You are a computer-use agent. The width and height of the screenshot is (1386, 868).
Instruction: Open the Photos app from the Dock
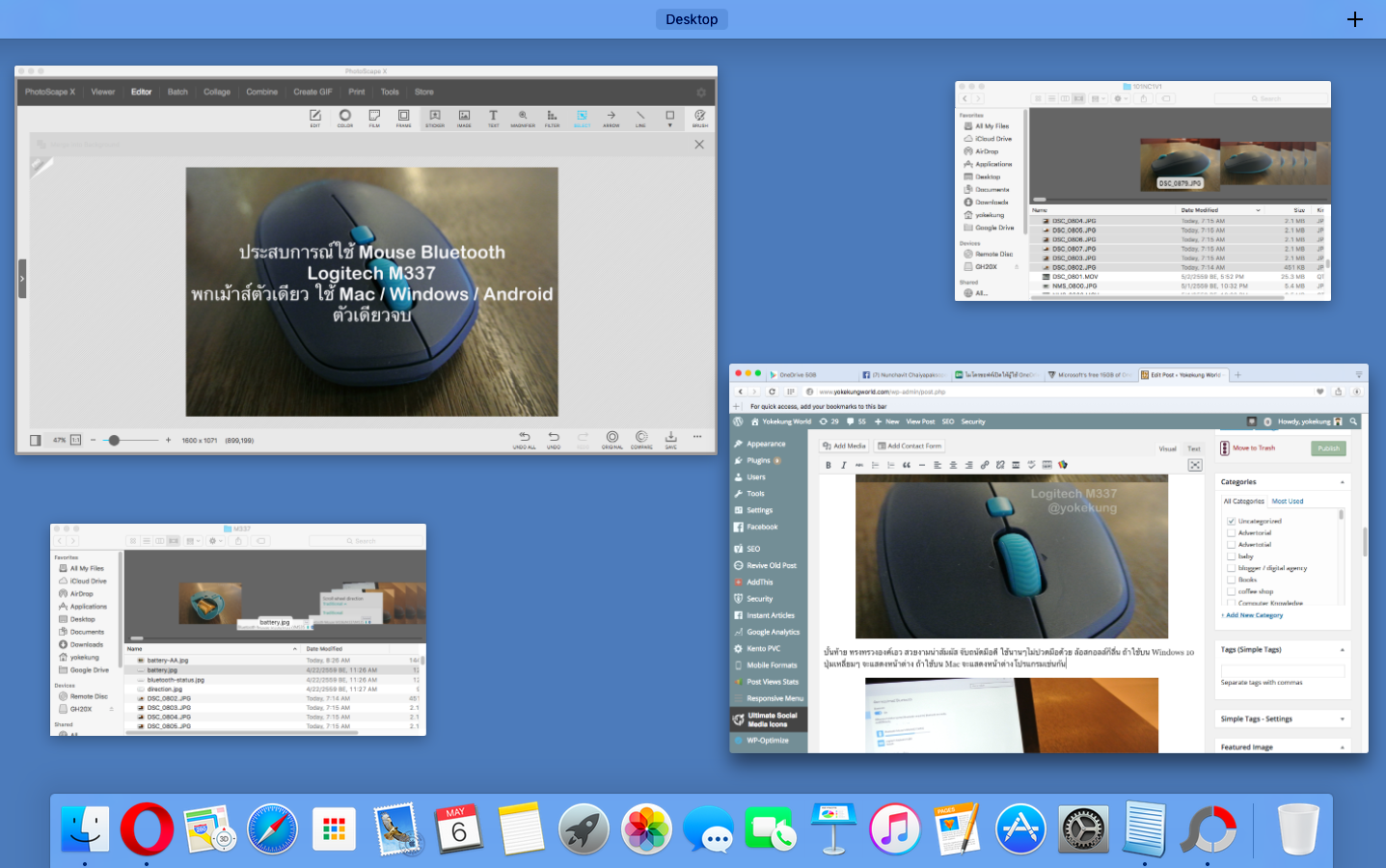point(645,829)
